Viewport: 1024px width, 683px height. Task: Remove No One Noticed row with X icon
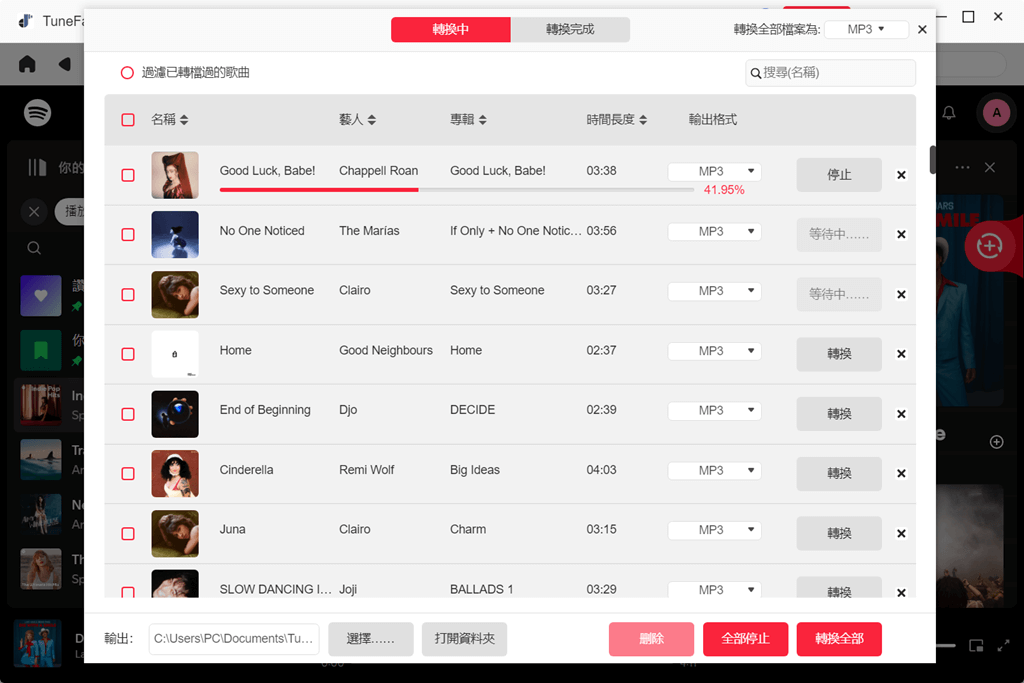(901, 234)
